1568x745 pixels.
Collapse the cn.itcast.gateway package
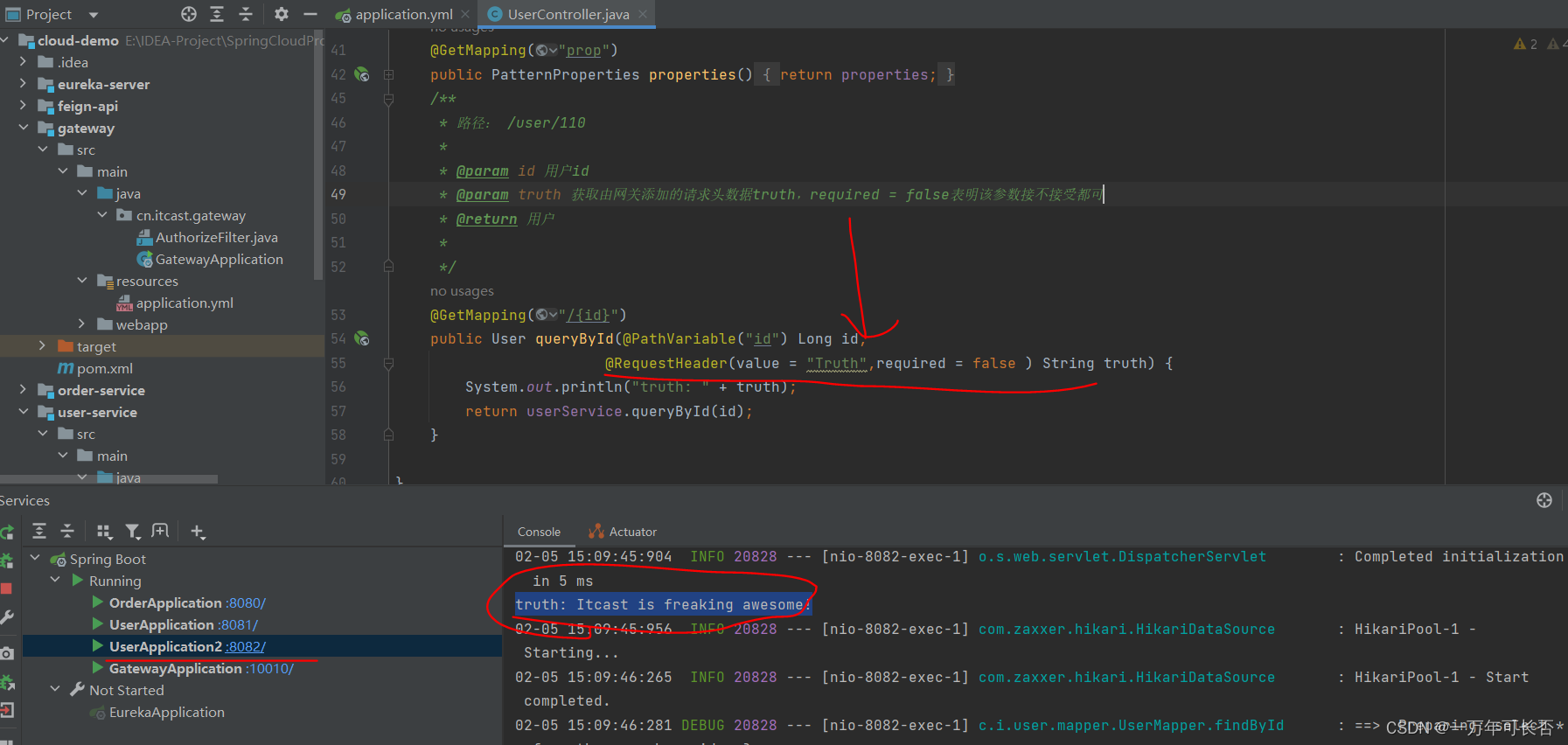coord(102,215)
